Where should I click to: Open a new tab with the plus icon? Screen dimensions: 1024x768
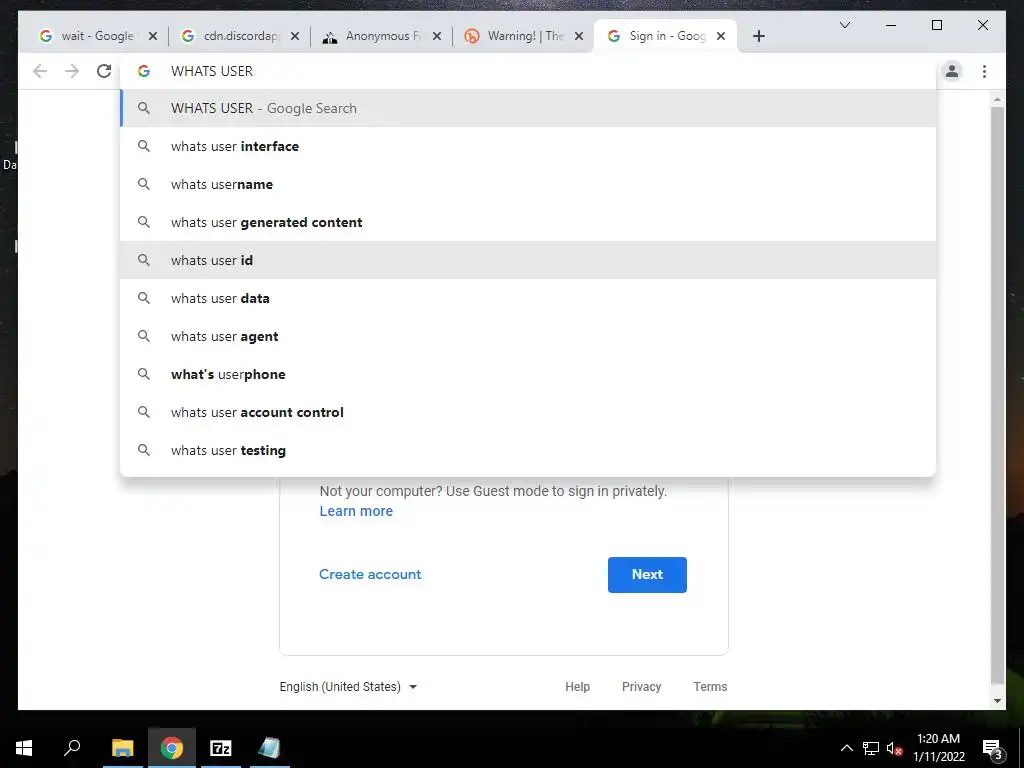pos(758,37)
